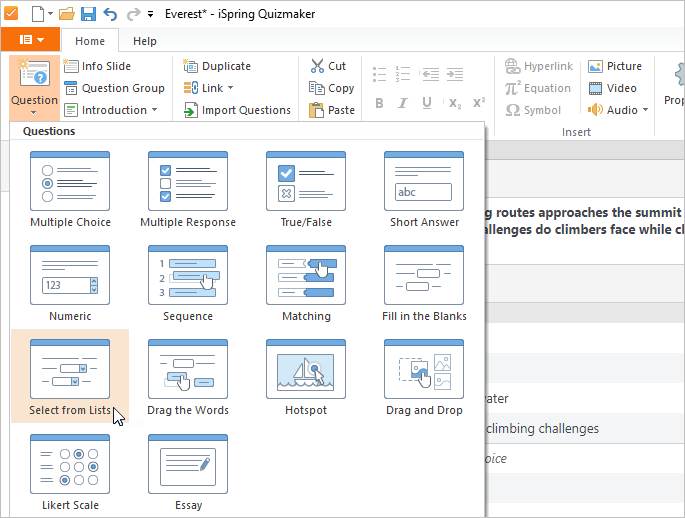Click the Duplicate button

pyautogui.click(x=217, y=66)
